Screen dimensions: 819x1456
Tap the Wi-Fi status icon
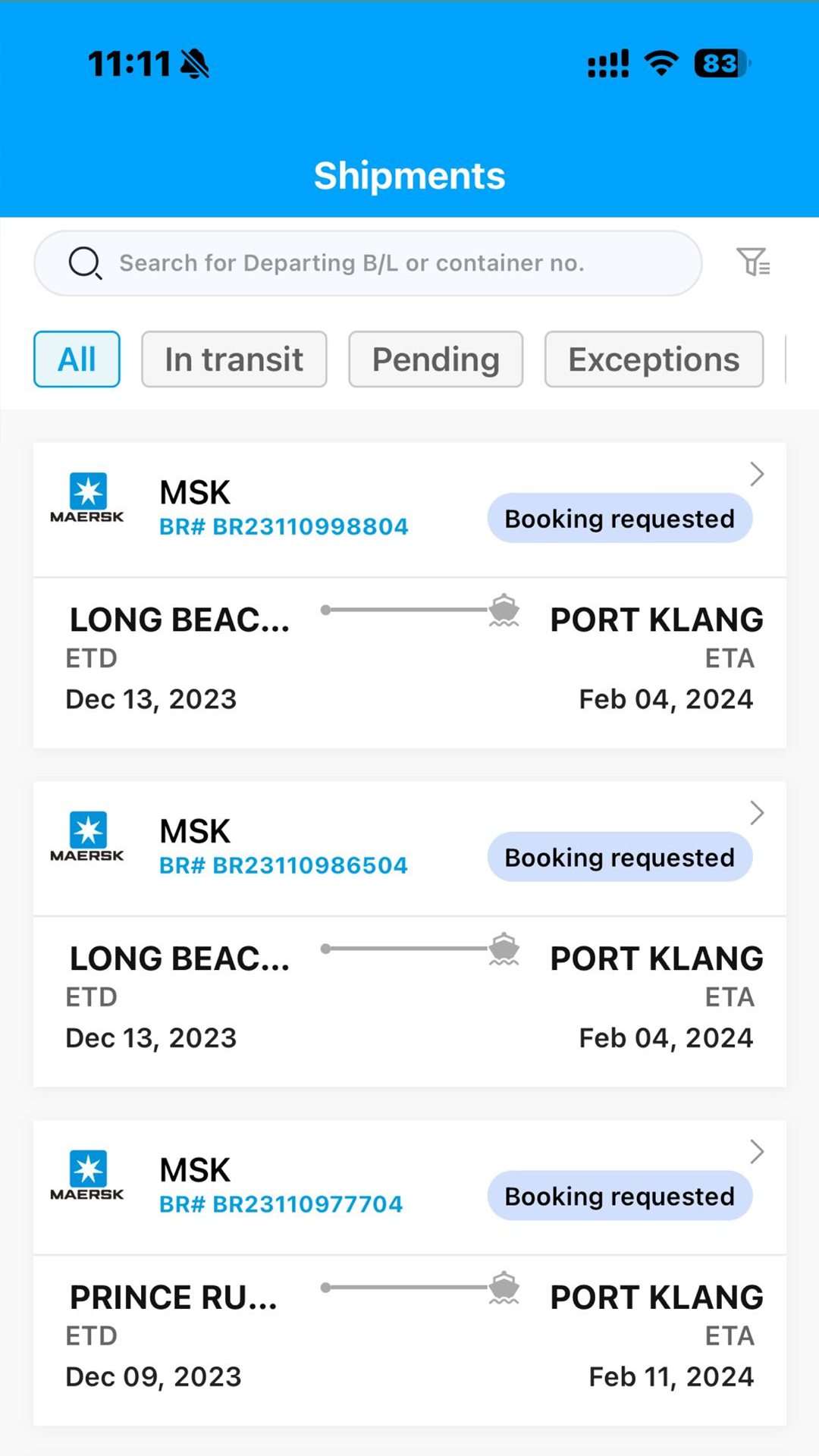(x=661, y=64)
